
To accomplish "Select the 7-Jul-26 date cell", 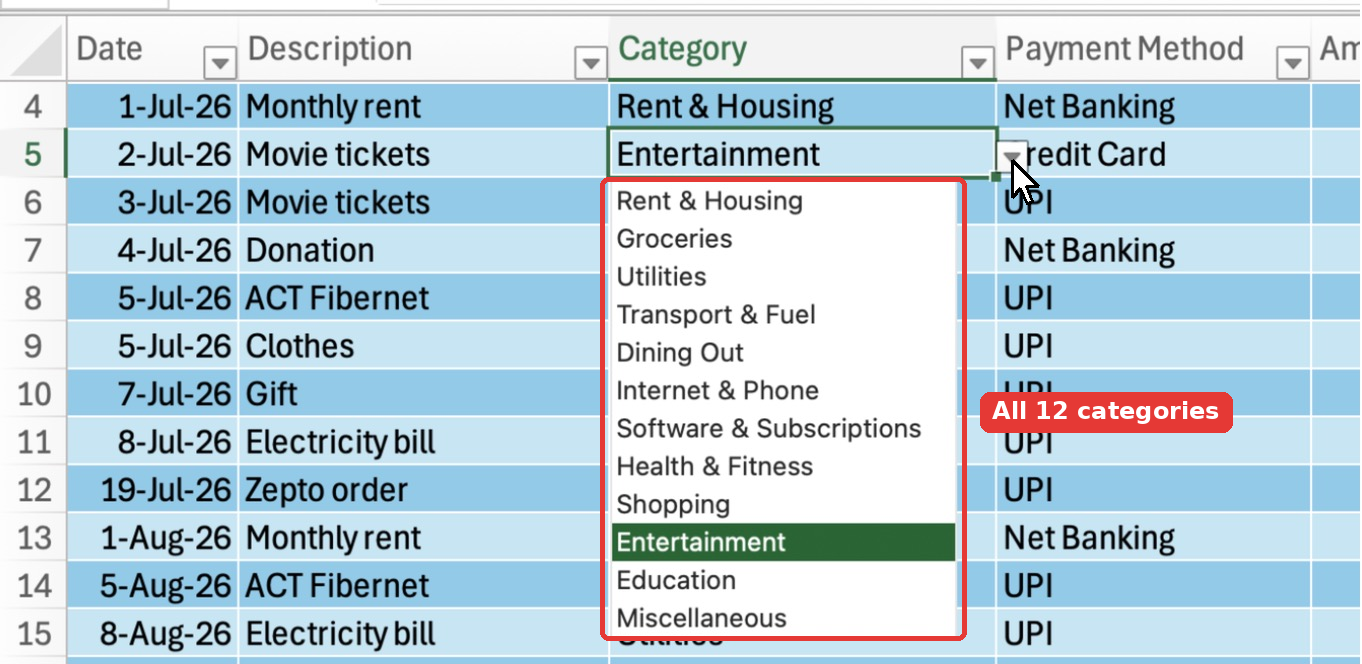I will pyautogui.click(x=152, y=394).
